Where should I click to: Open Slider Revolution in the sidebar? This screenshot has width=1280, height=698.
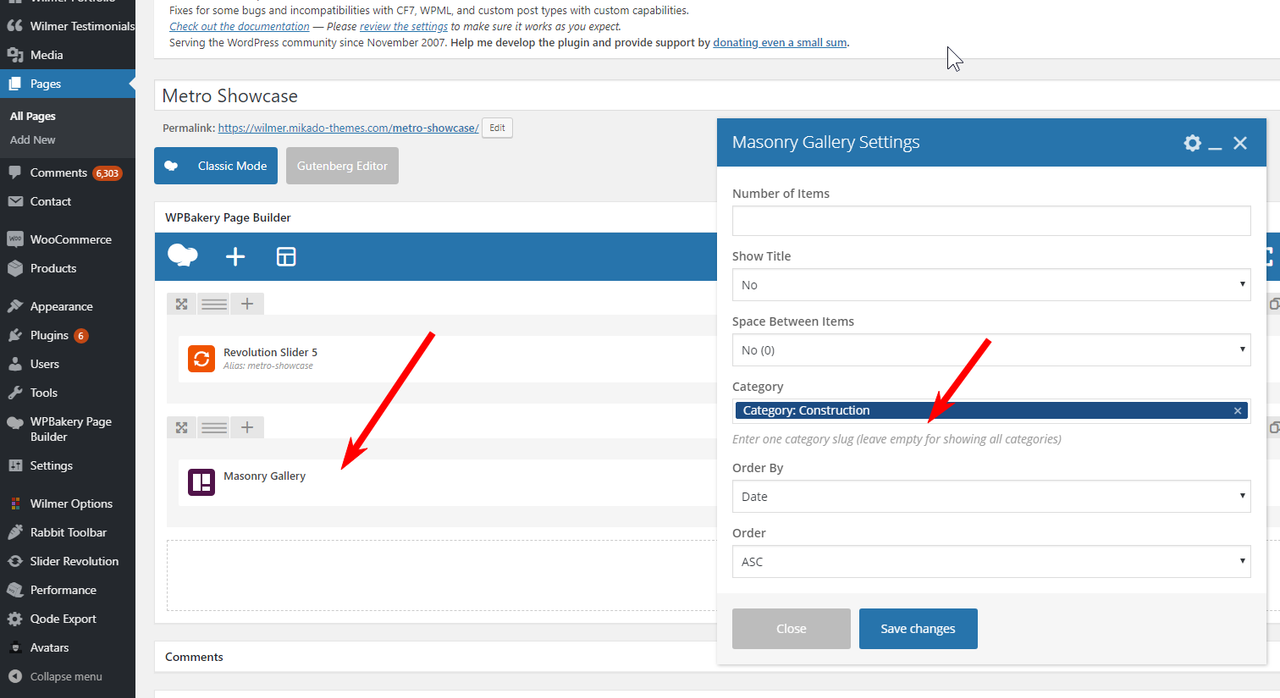click(x=67, y=562)
